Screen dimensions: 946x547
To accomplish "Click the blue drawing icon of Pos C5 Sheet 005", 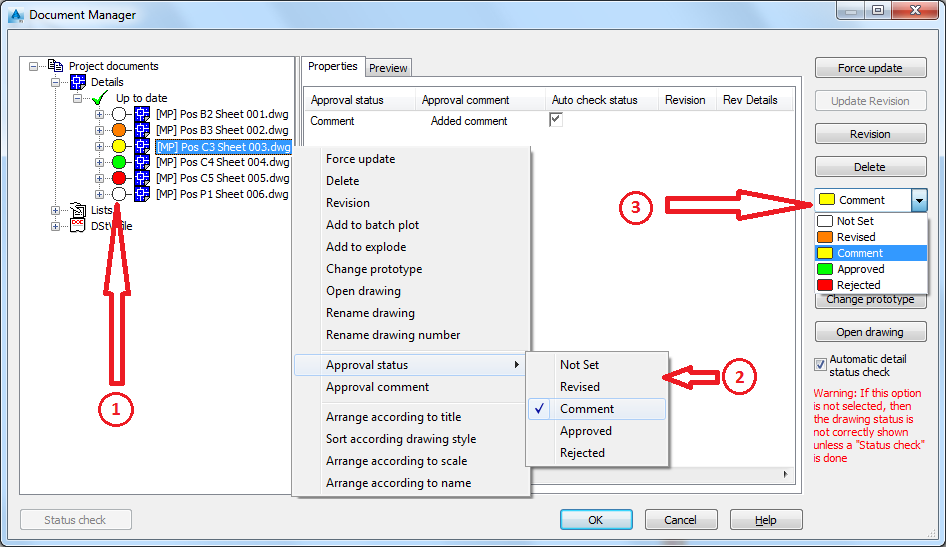I will (x=142, y=178).
